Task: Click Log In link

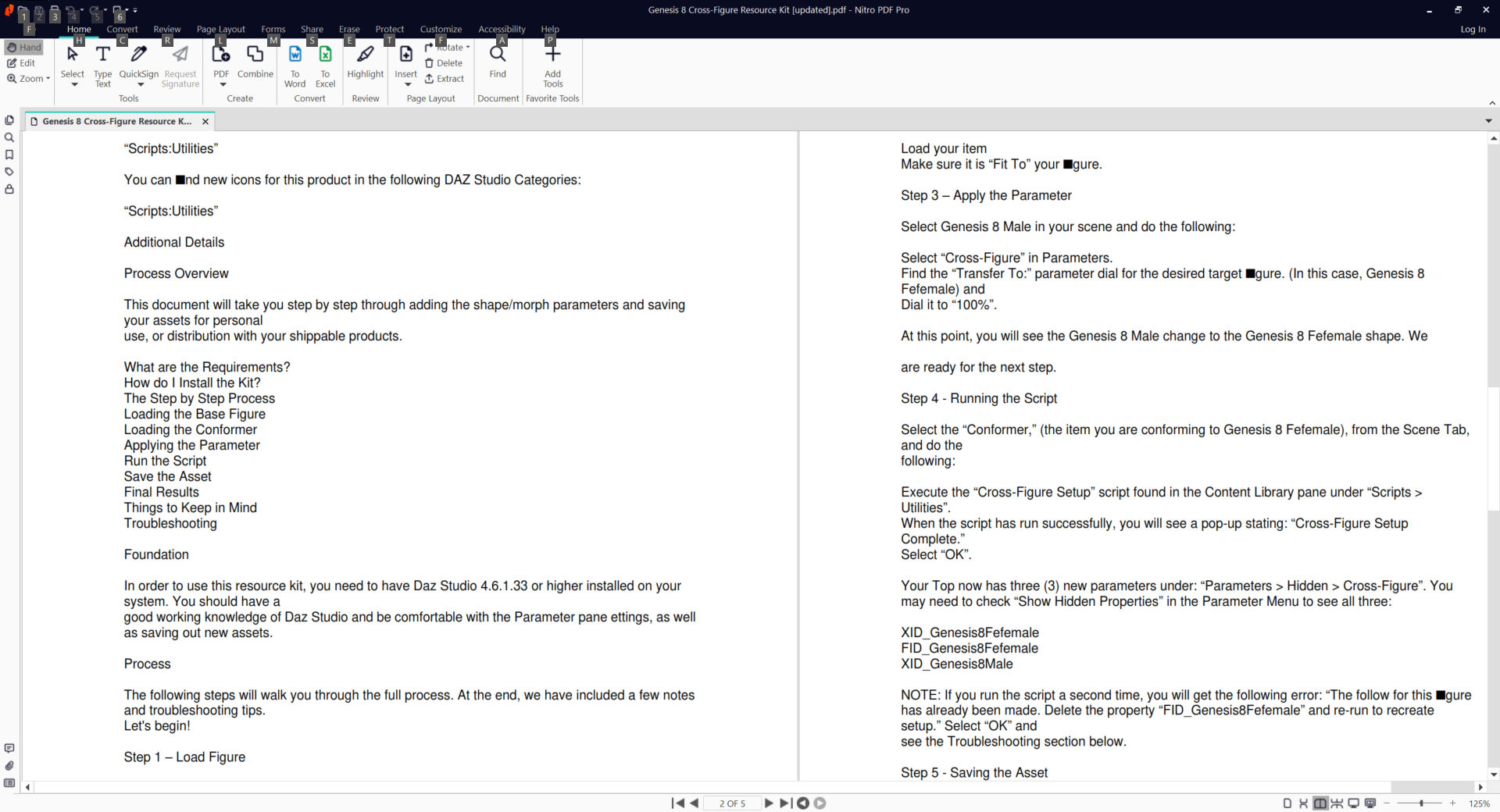Action: [x=1473, y=30]
